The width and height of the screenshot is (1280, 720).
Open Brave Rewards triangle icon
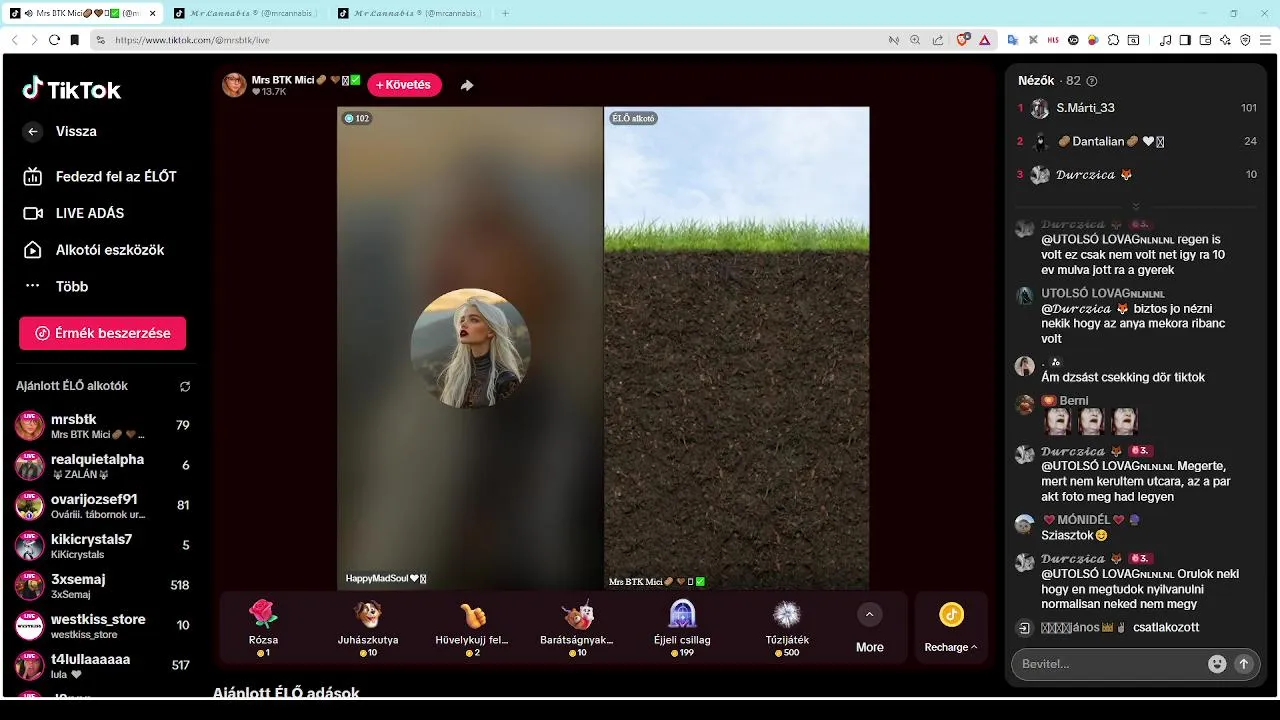click(x=984, y=40)
